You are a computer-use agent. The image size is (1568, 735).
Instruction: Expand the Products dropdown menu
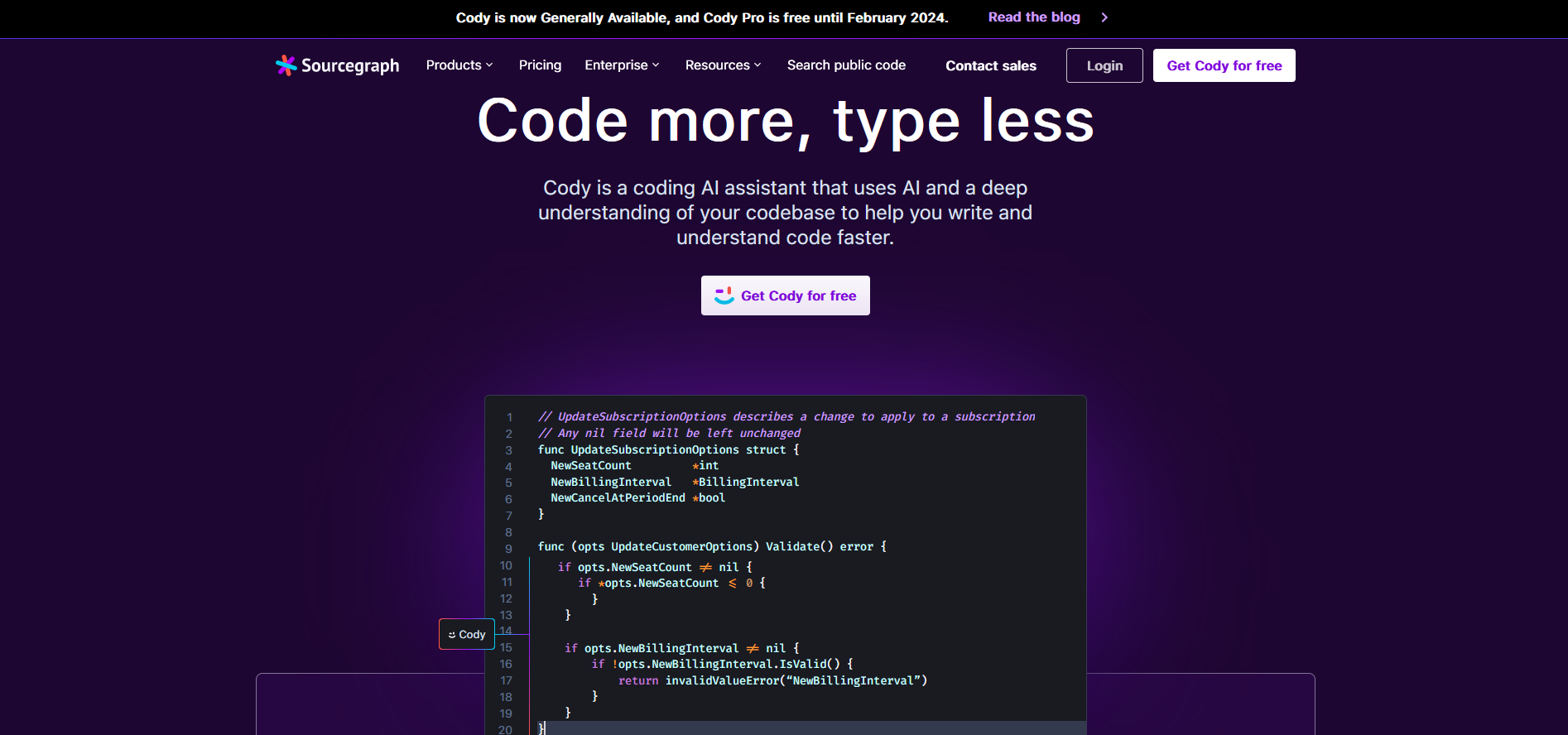(459, 65)
